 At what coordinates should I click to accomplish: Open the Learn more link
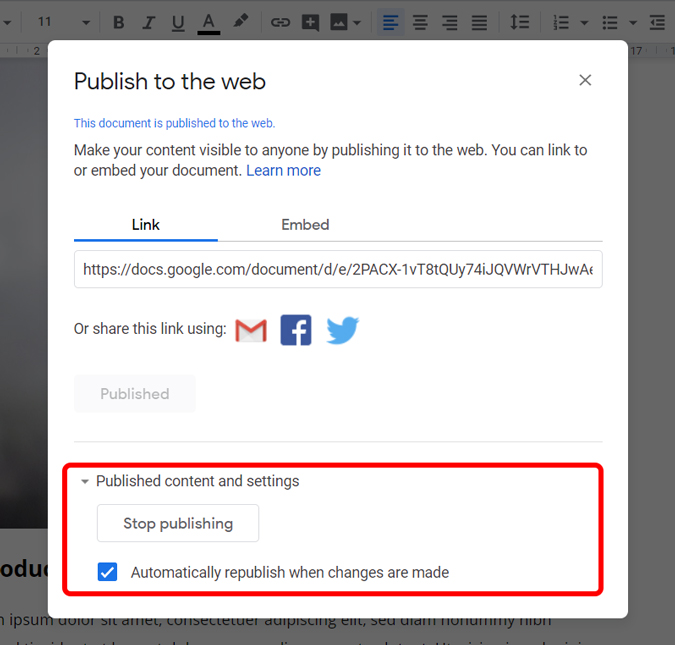click(x=283, y=171)
